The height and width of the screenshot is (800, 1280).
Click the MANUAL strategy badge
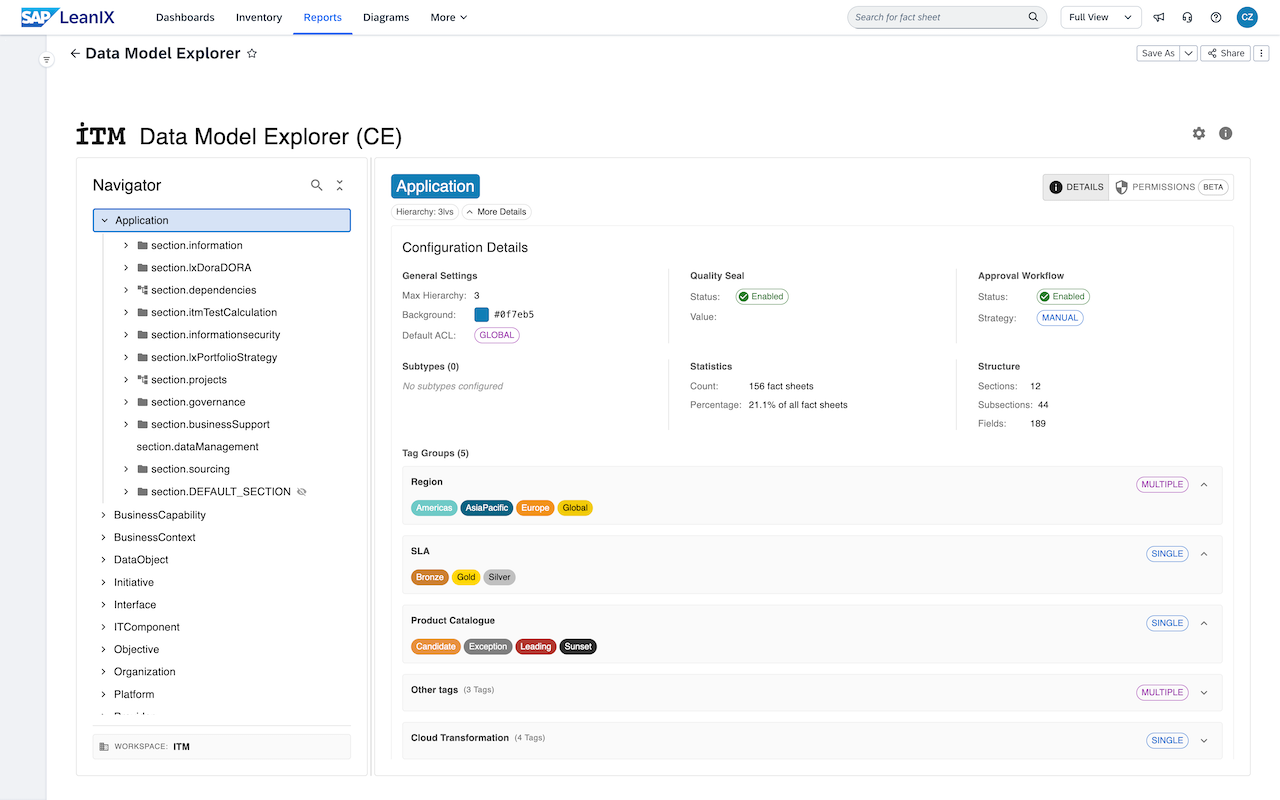tap(1060, 318)
